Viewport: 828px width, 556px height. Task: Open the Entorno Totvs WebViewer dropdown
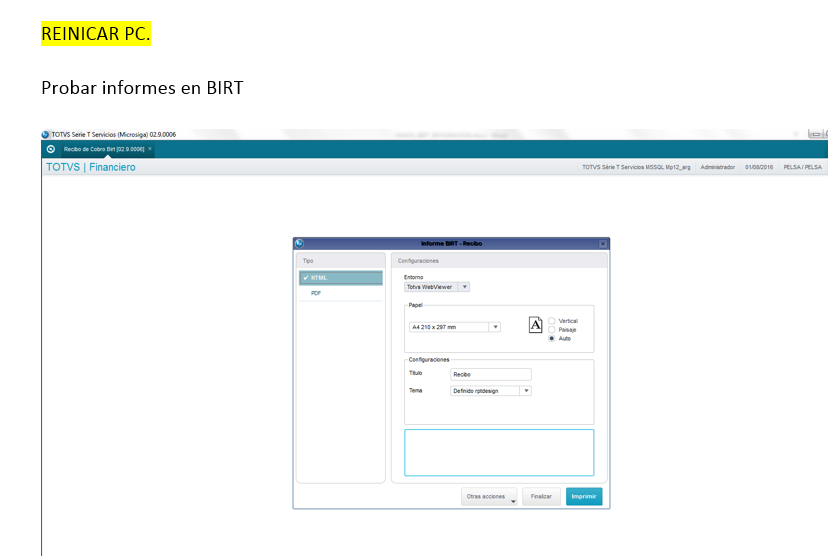(x=437, y=287)
